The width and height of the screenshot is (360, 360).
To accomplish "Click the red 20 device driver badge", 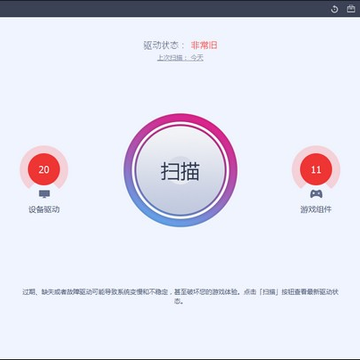I will point(44,169).
